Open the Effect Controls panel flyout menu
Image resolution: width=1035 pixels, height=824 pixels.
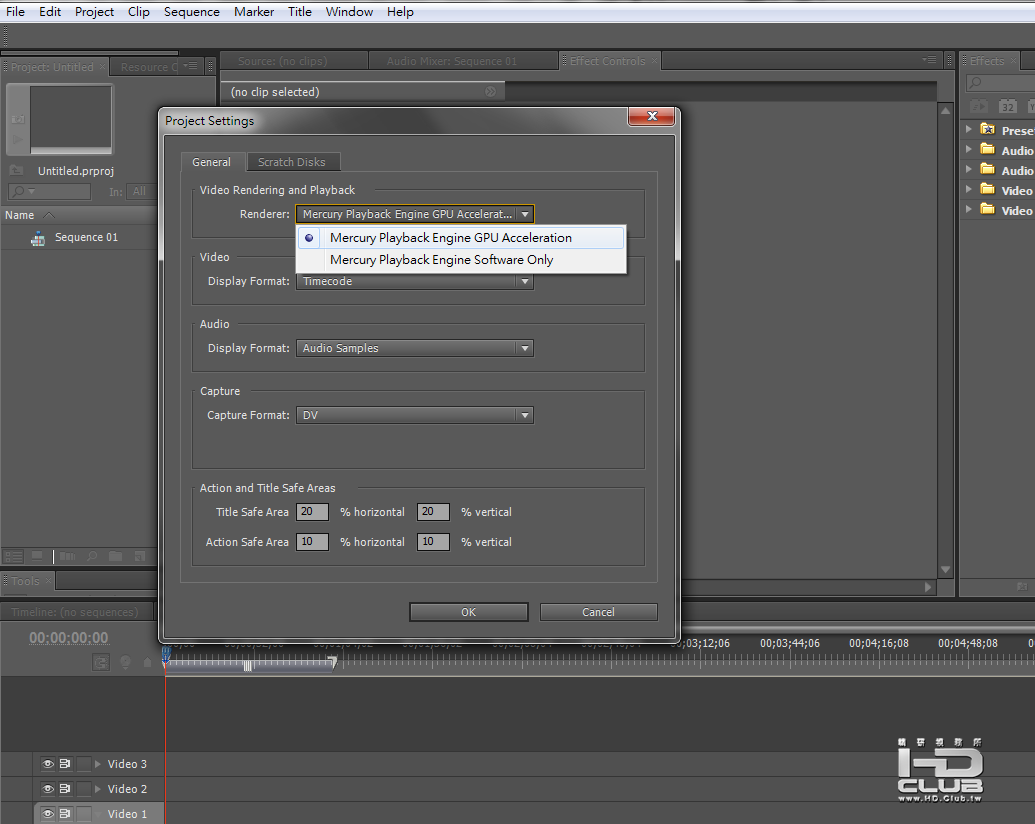pos(929,60)
